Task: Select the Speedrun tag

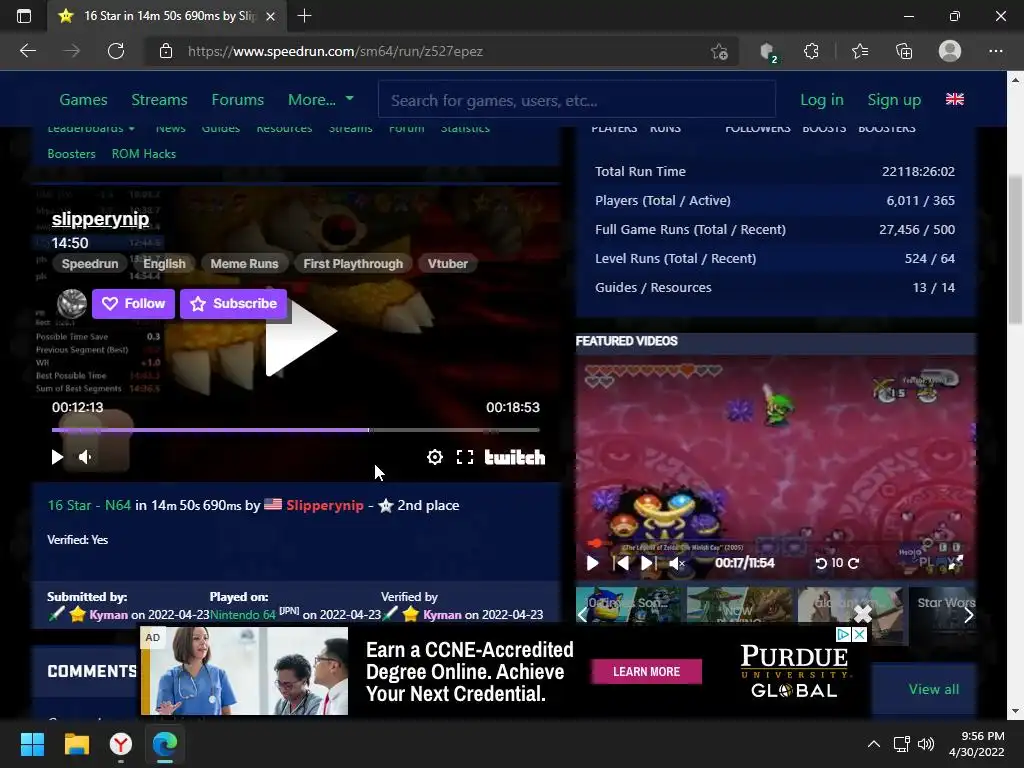Action: pos(90,264)
